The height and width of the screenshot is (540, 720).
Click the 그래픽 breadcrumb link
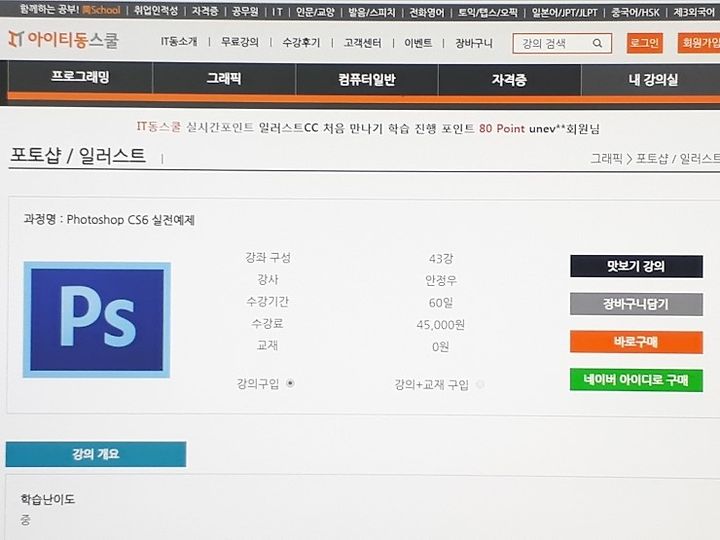pos(606,159)
